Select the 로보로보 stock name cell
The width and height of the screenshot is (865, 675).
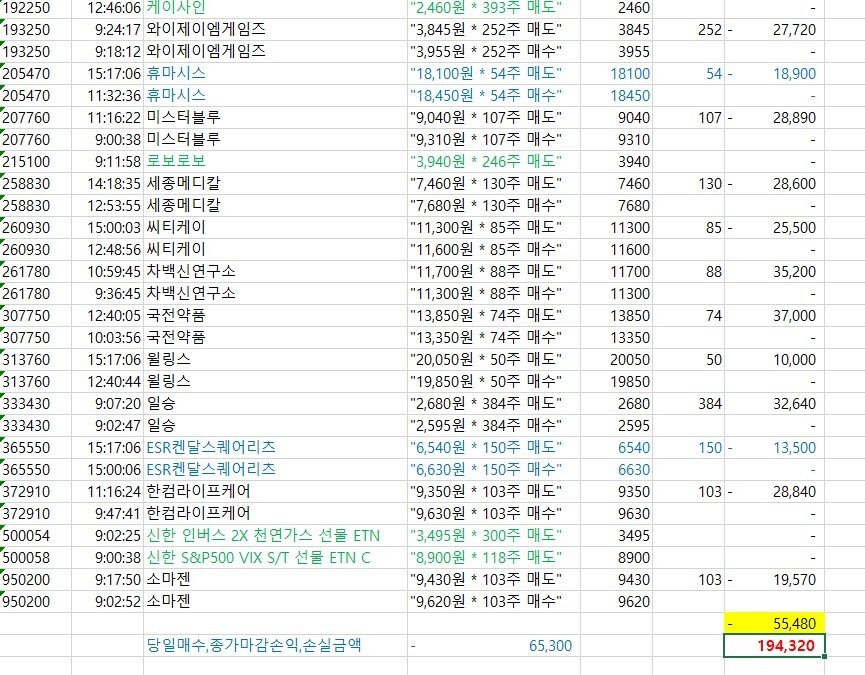[275, 162]
